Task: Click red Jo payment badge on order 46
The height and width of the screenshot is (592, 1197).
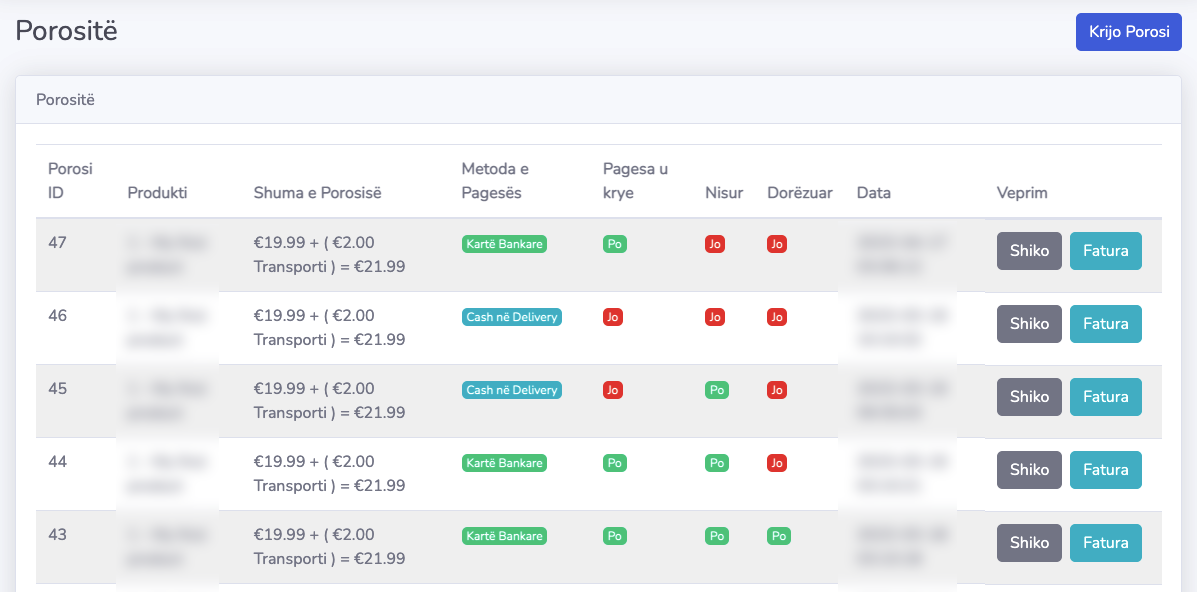Action: (x=613, y=317)
